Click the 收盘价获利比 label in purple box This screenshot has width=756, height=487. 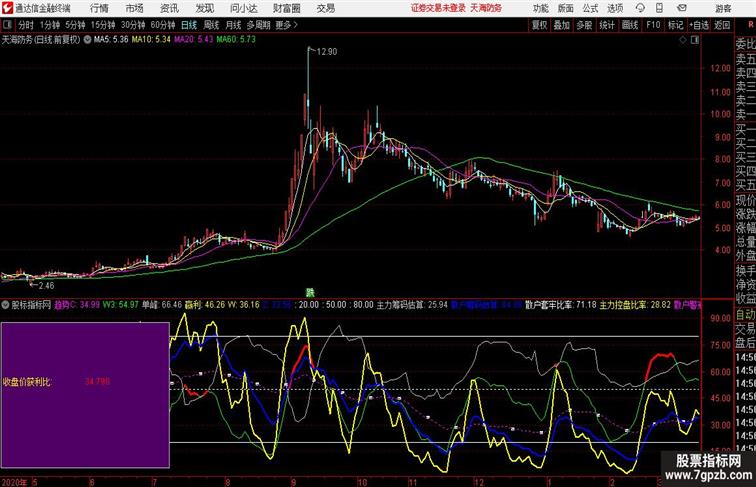[27, 382]
